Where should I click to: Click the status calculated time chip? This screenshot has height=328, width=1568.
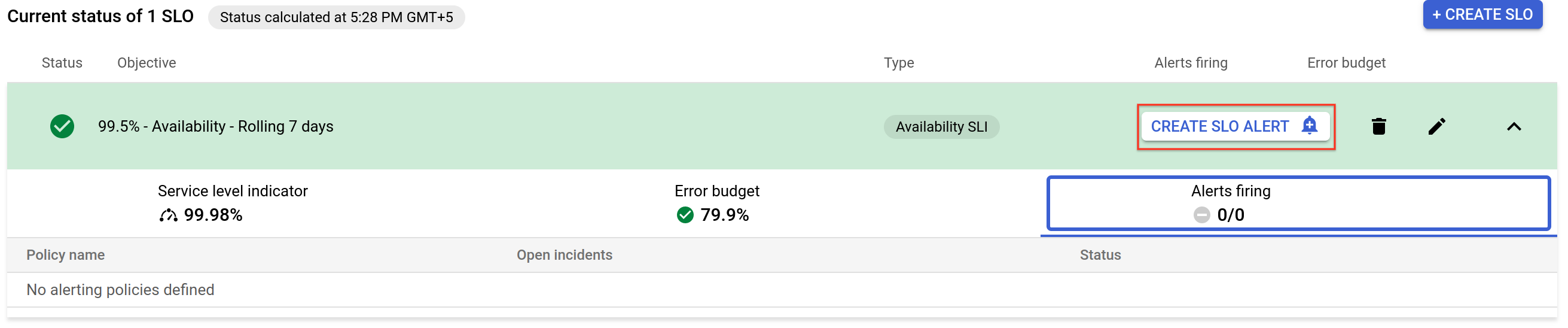tap(336, 17)
